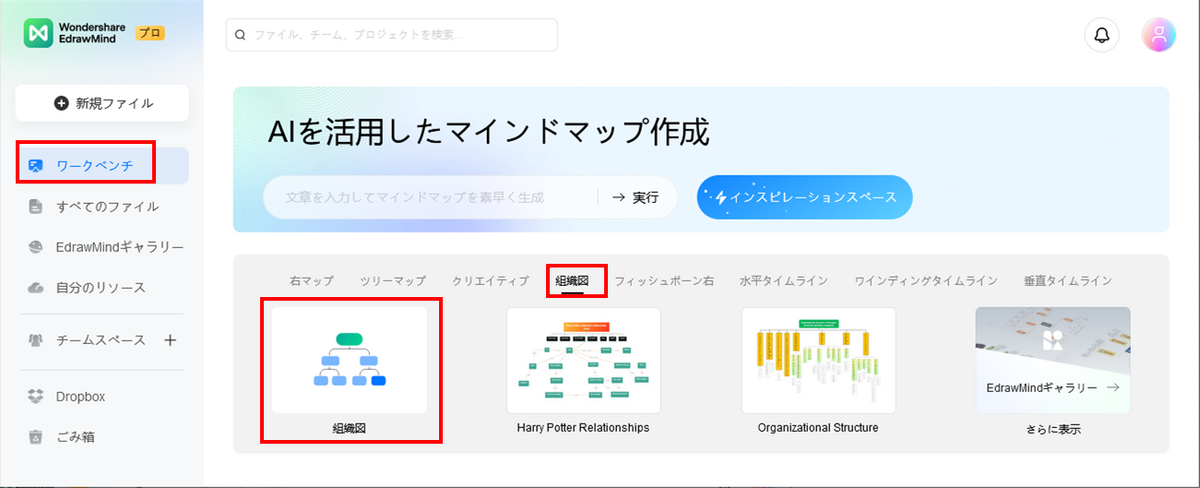Switch to the クリエイティブ tab

point(490,281)
